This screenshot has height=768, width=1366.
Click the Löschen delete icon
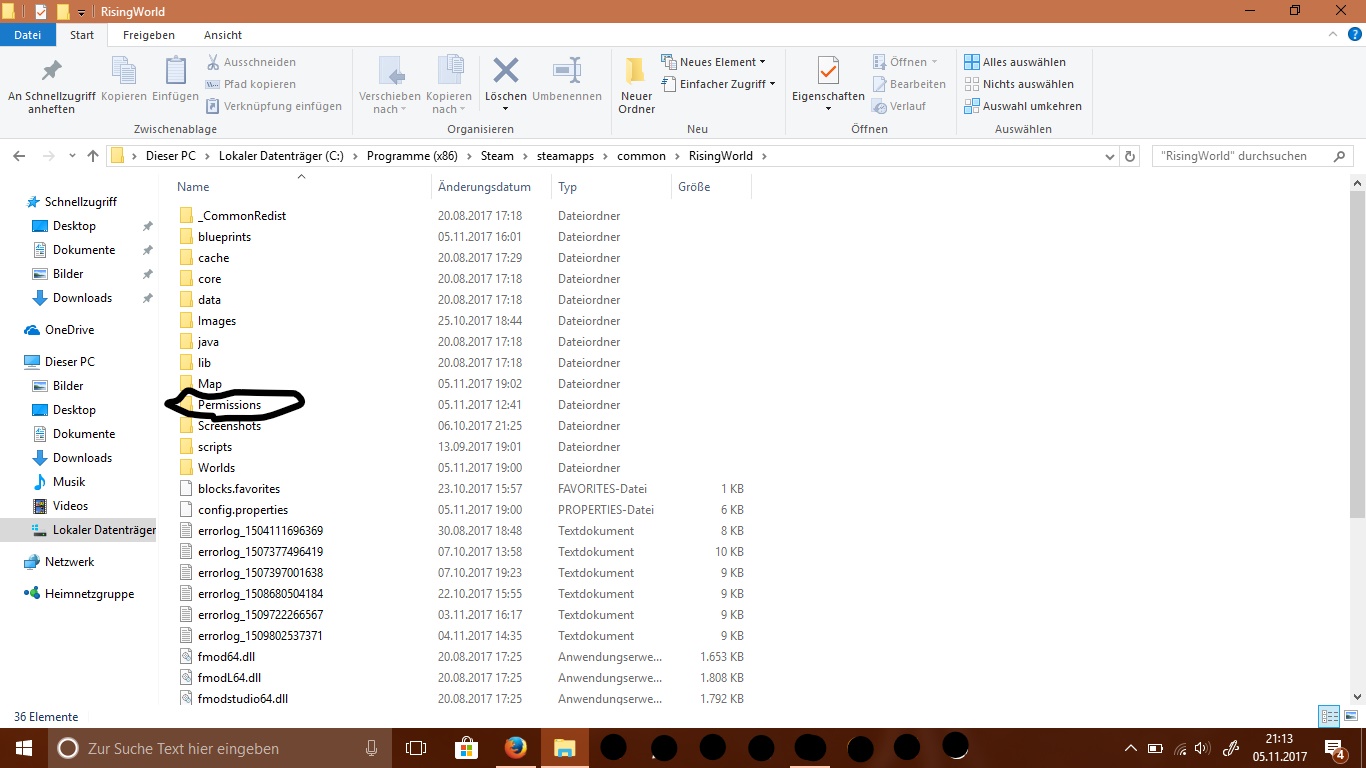pos(505,73)
